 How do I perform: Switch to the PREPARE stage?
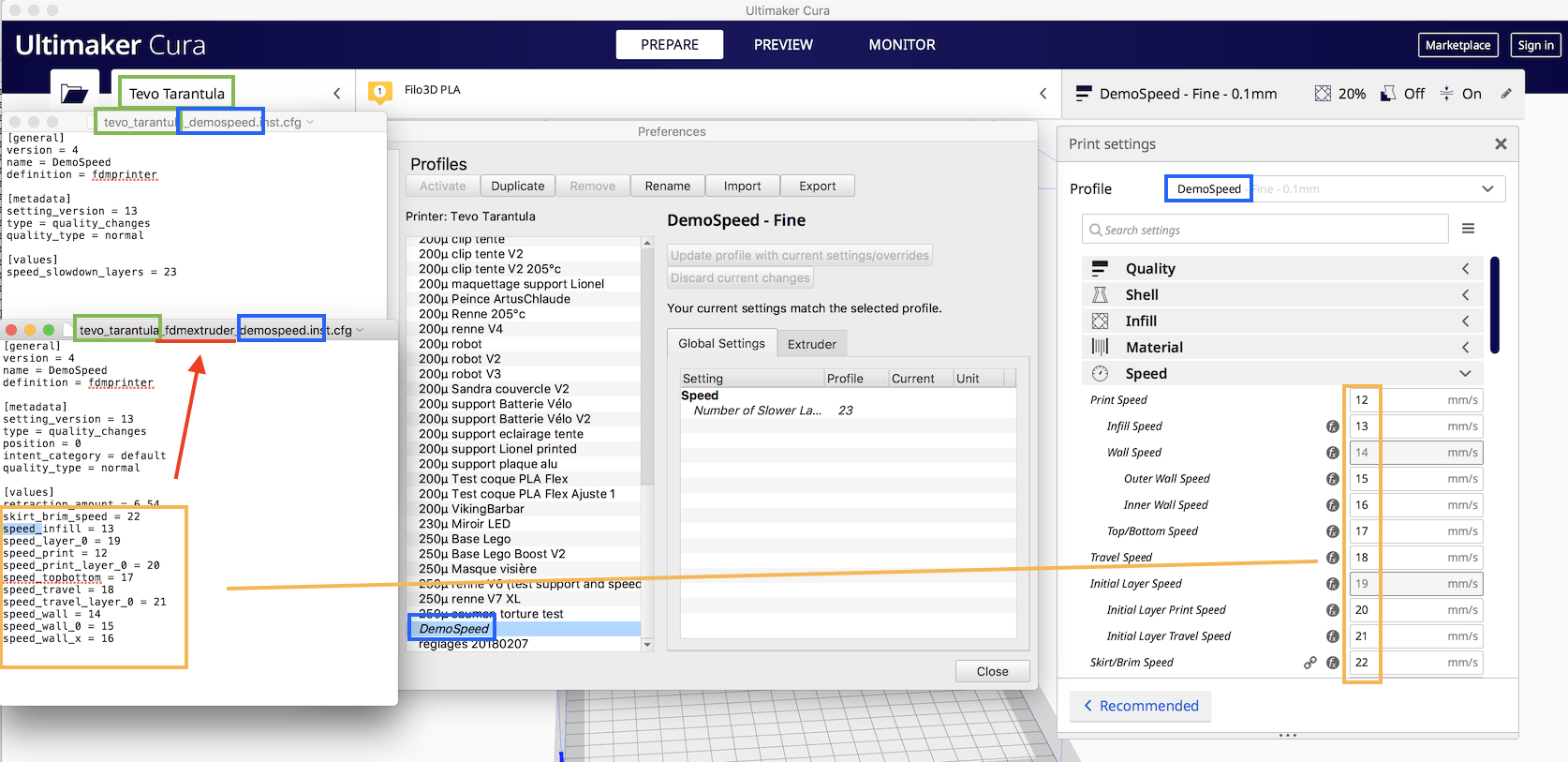pyautogui.click(x=670, y=45)
